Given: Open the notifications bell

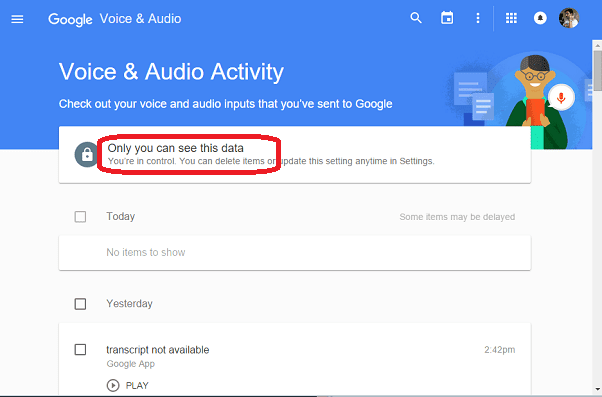Looking at the screenshot, I should [540, 18].
